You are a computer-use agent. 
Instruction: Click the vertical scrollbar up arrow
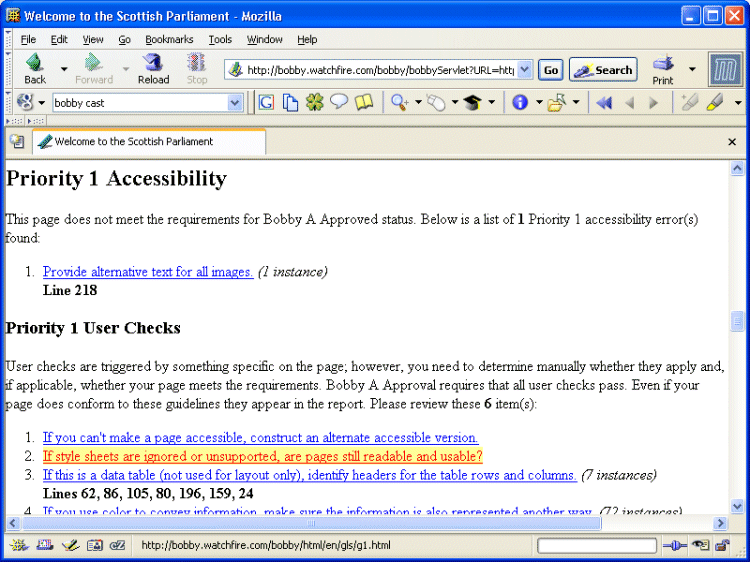pyautogui.click(x=737, y=168)
